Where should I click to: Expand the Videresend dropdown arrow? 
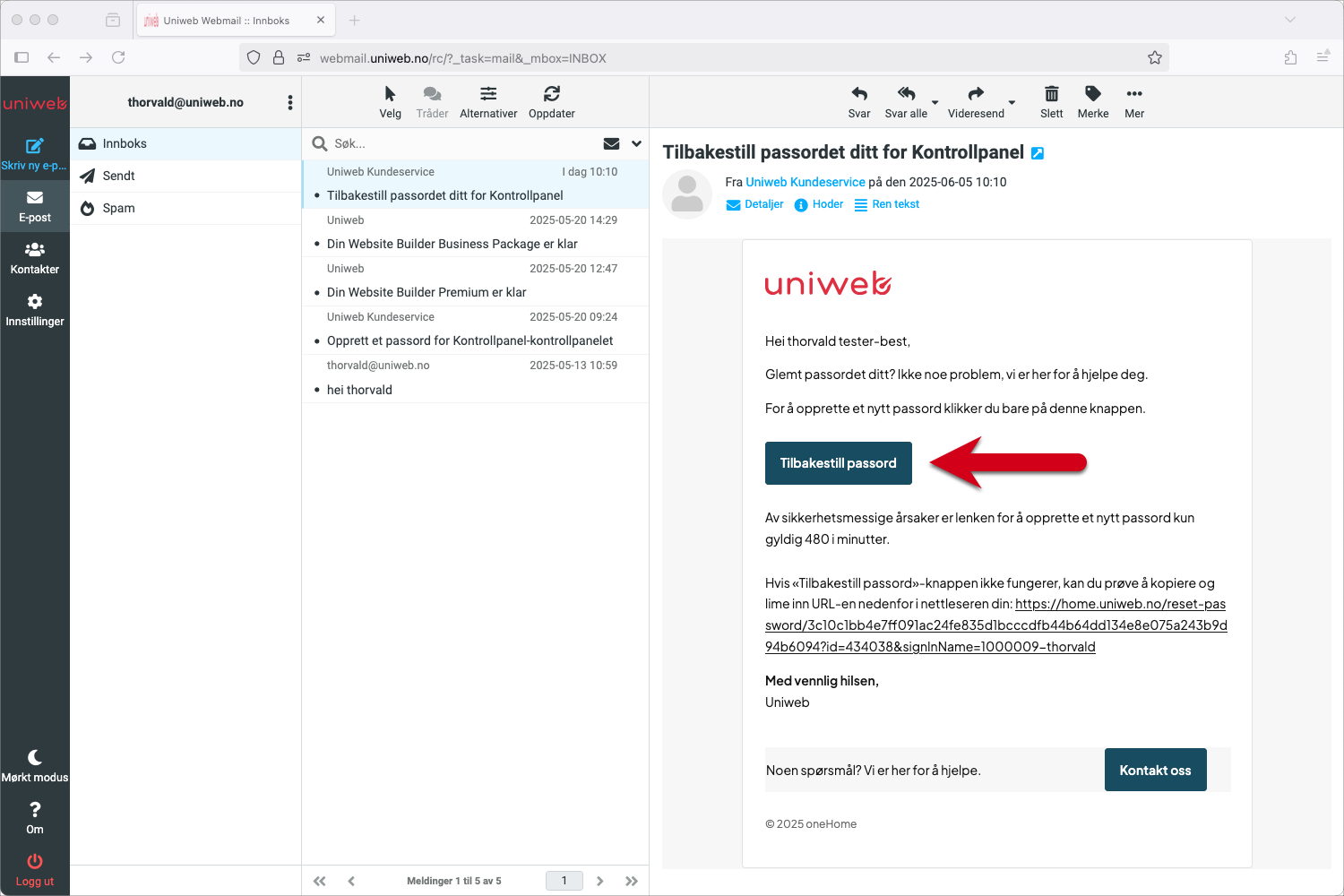click(1012, 102)
